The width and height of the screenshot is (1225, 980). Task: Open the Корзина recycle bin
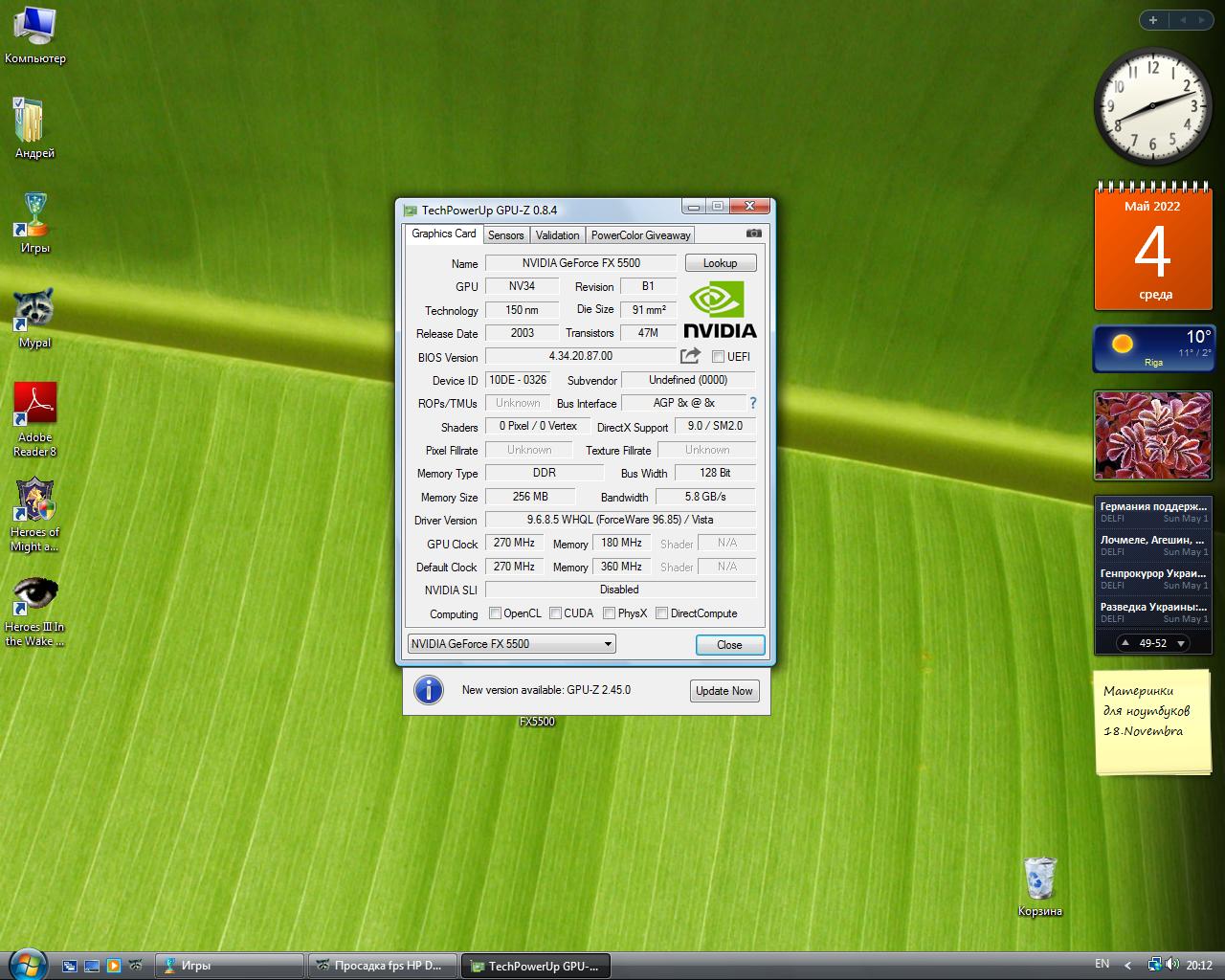(x=1039, y=879)
